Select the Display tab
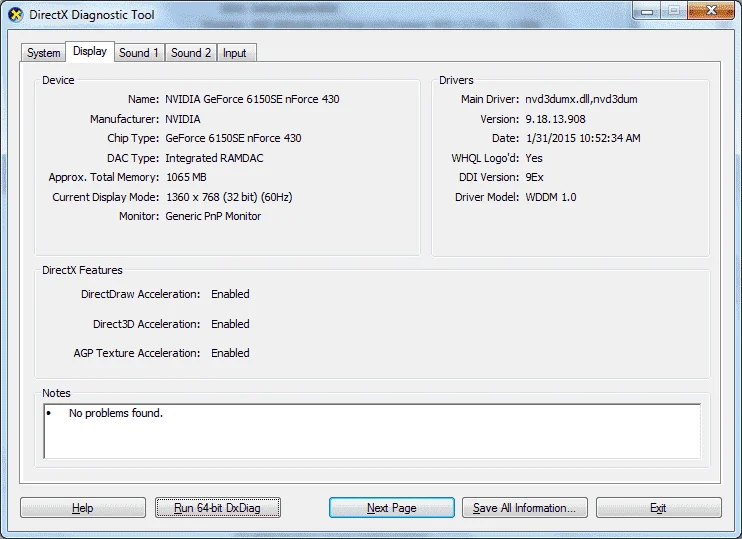The height and width of the screenshot is (539, 742). tap(90, 51)
